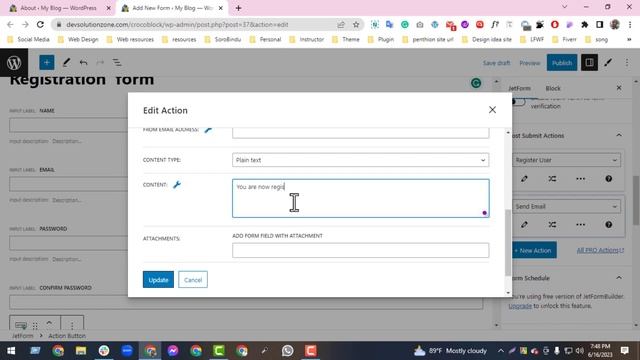
Task: Open File Explorer from the taskbar
Action: pos(81,351)
